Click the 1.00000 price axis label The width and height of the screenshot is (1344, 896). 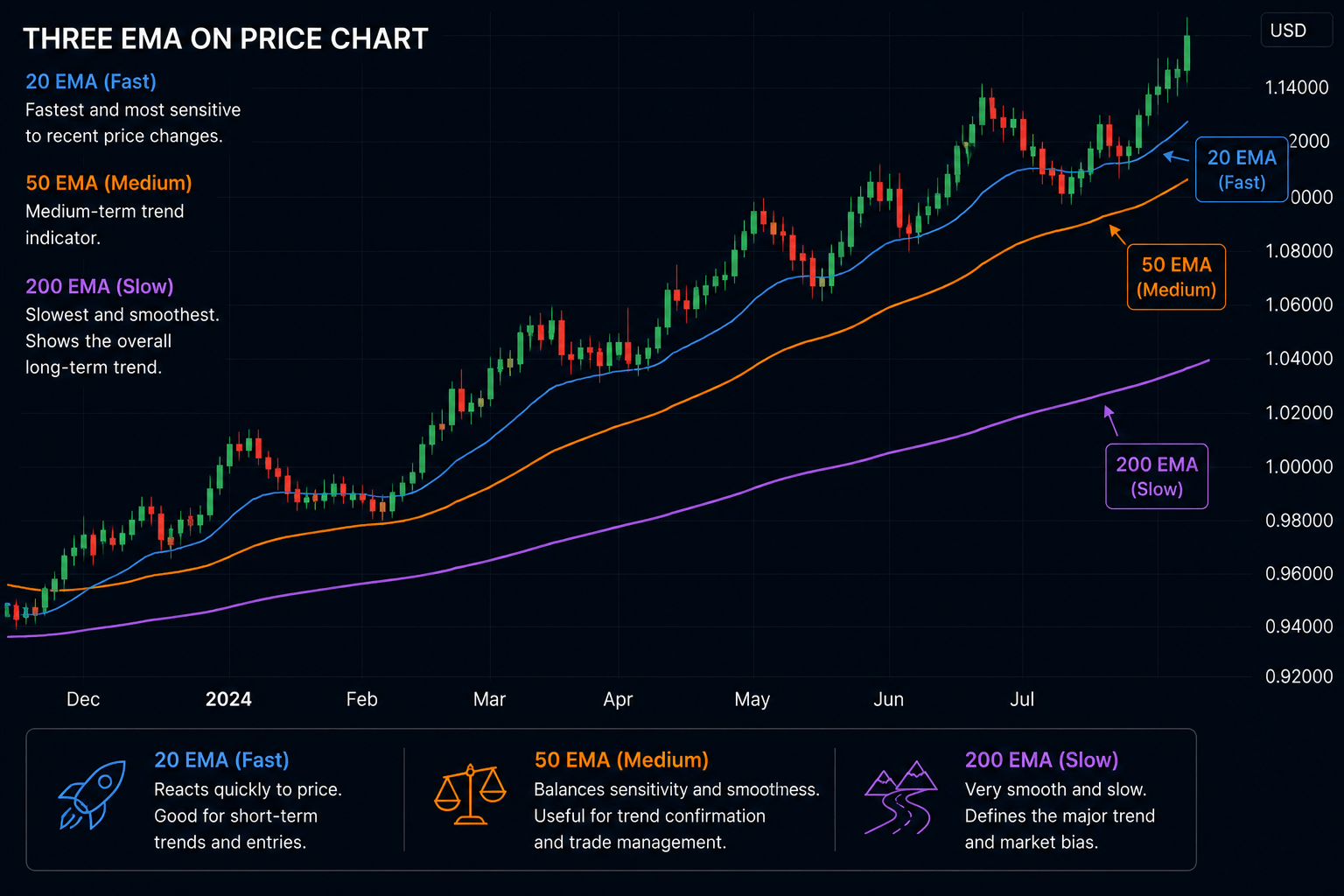(1299, 466)
